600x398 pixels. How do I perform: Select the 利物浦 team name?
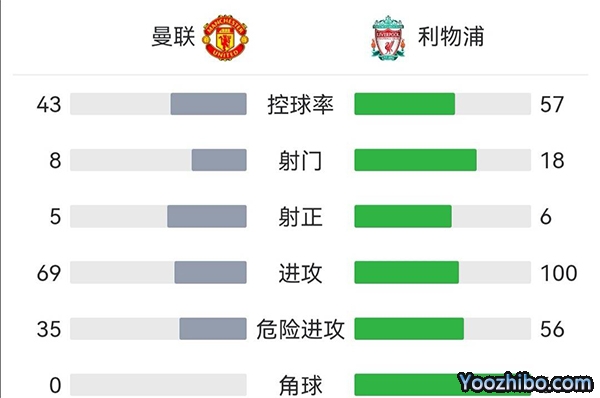(451, 37)
